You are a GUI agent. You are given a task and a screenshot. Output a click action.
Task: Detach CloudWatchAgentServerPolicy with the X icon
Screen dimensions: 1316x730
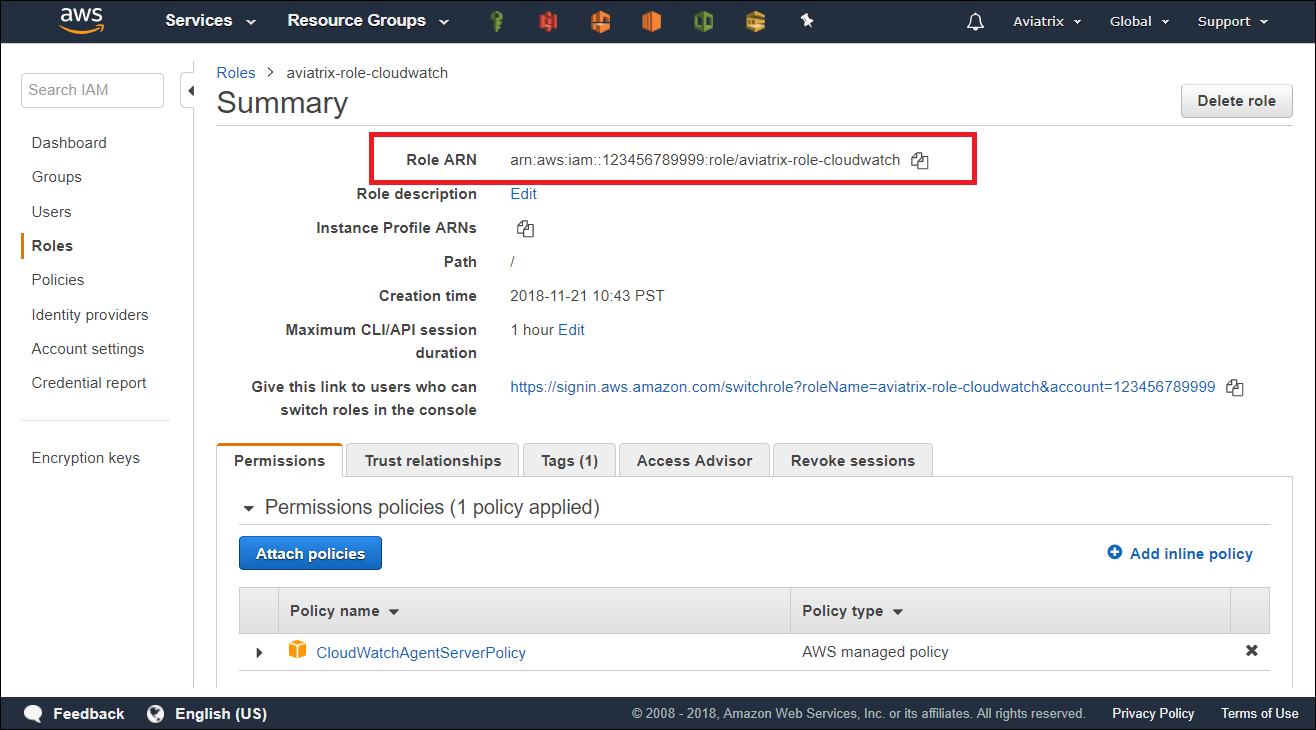tap(1251, 651)
